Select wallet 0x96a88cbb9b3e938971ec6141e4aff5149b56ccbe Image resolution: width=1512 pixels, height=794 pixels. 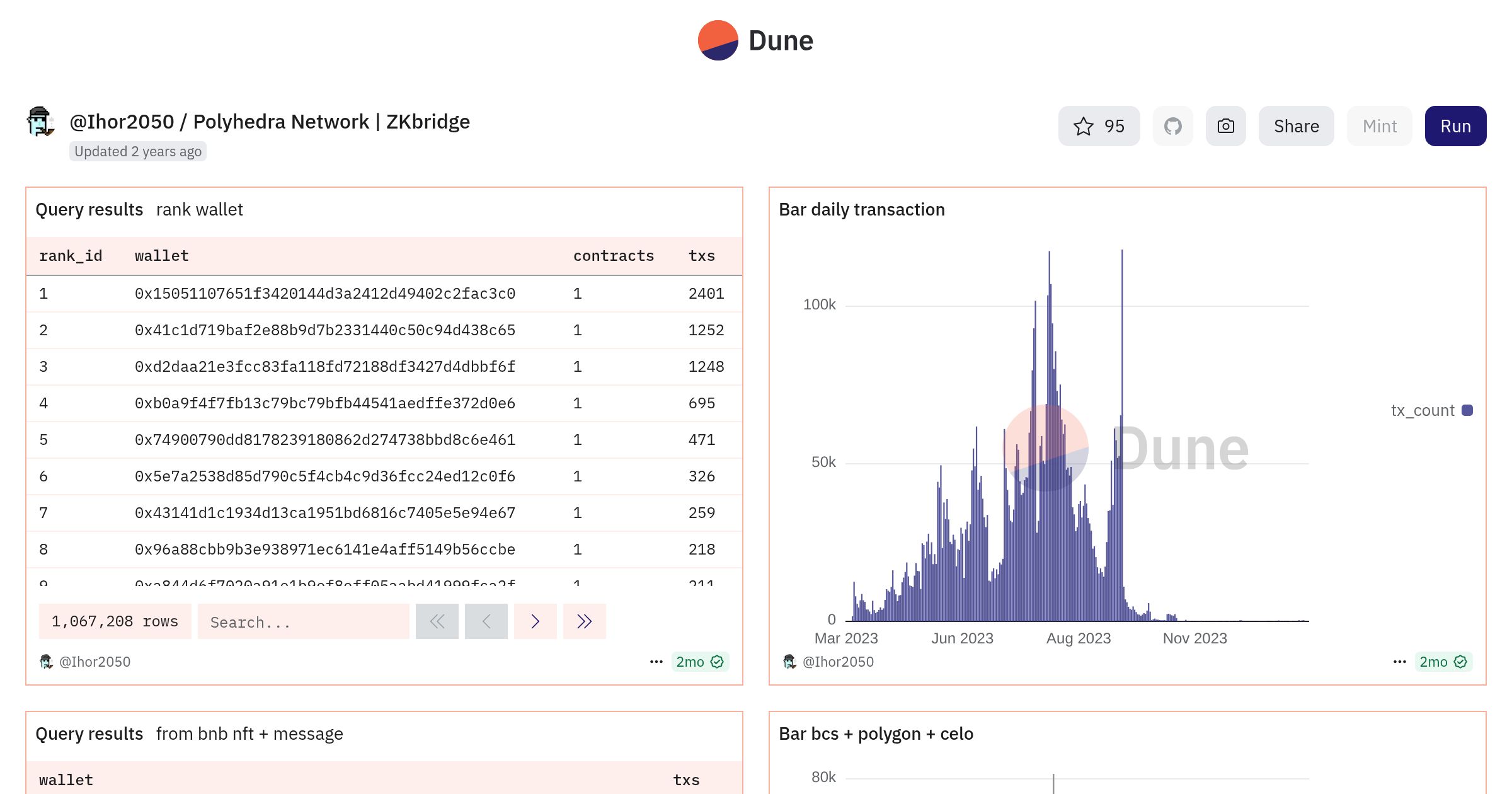(x=325, y=549)
